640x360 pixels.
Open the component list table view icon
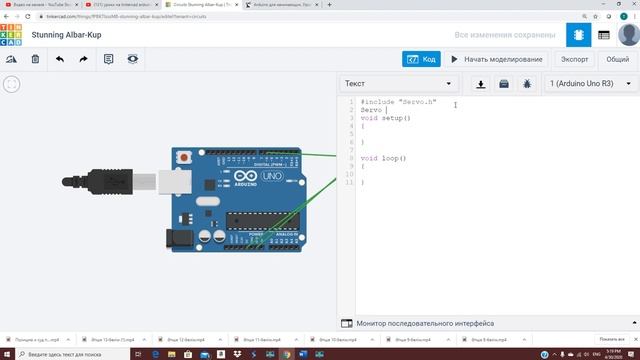tap(604, 35)
